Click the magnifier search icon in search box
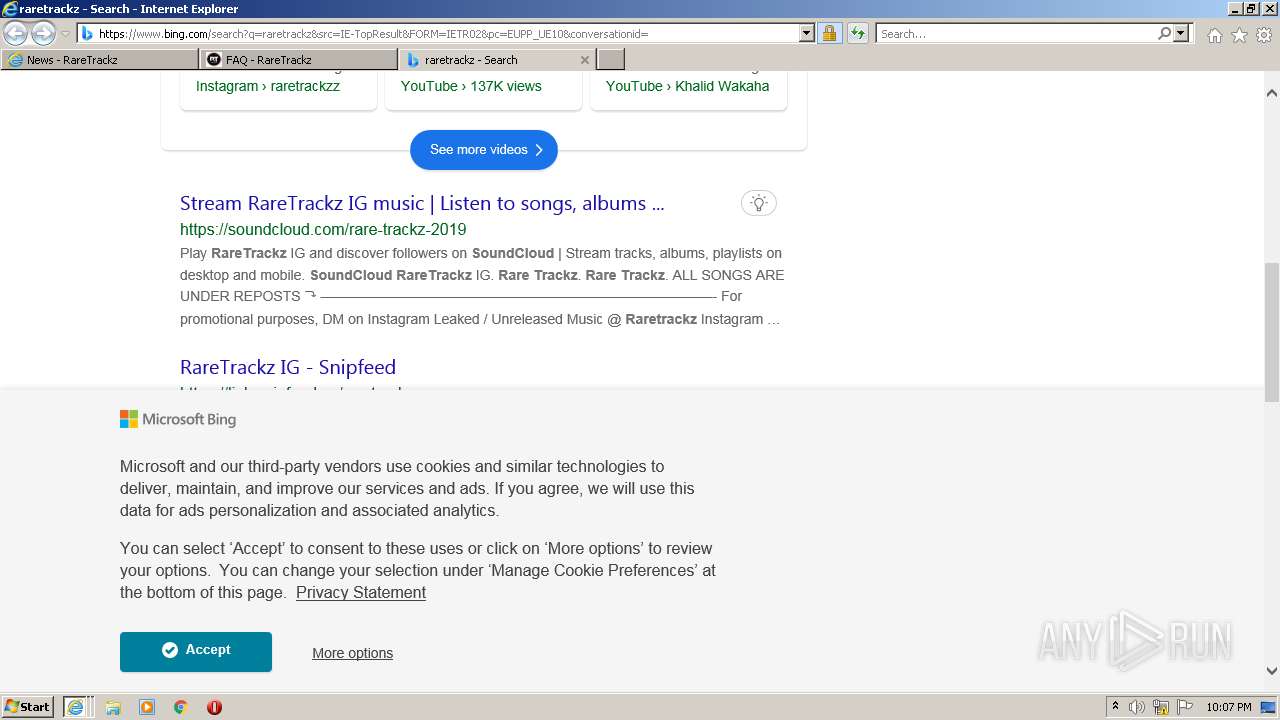Image resolution: width=1280 pixels, height=720 pixels. [x=1164, y=33]
